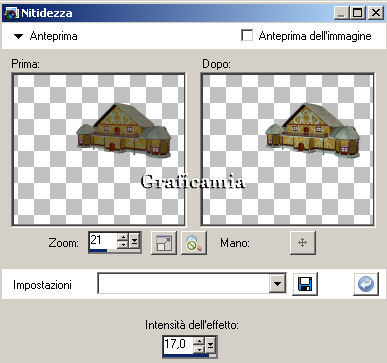Decrease Intensità dell'effetto with down arrow

point(199,349)
